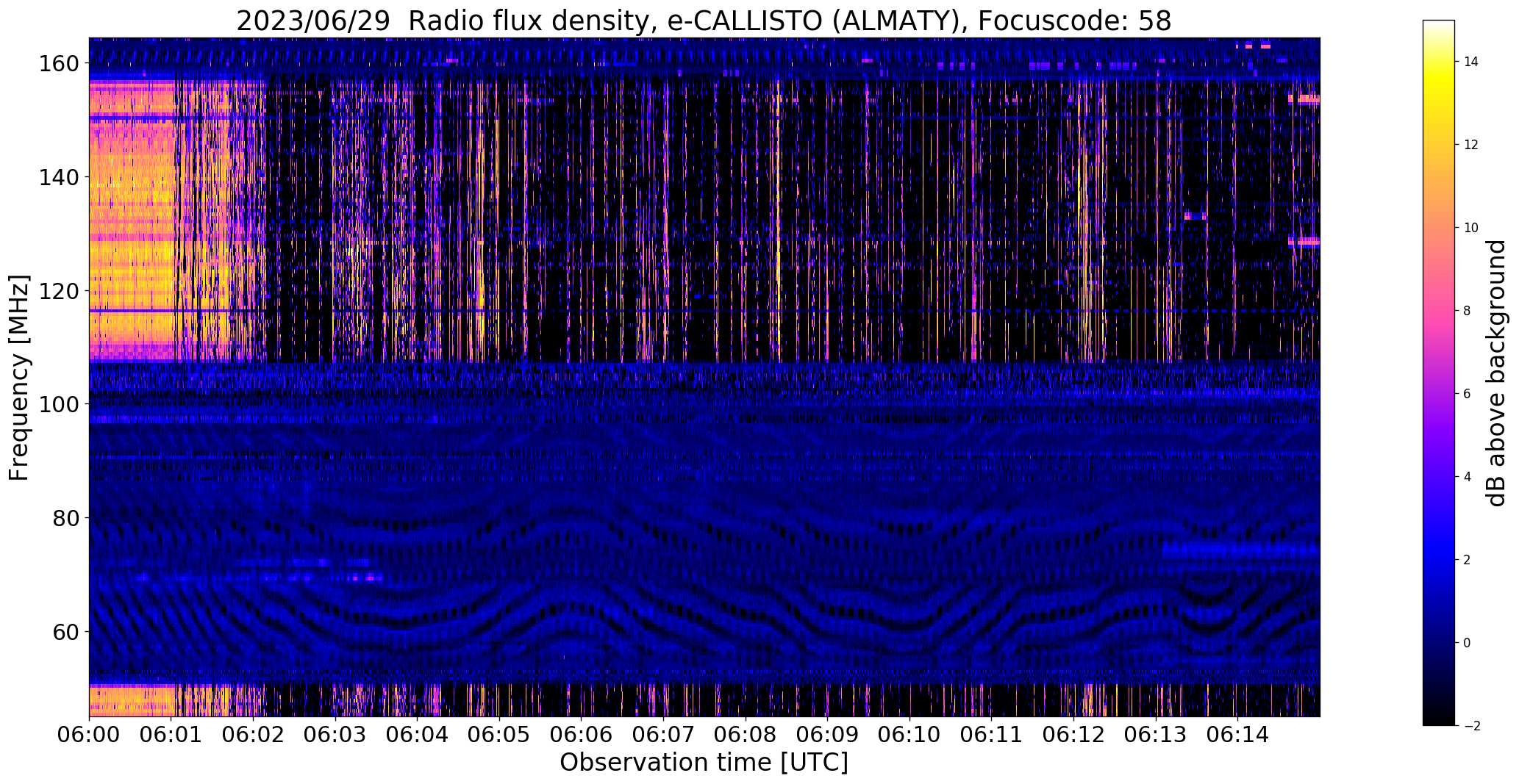Click the colorbar tick value 0
The image size is (1519, 784).
[x=1468, y=643]
